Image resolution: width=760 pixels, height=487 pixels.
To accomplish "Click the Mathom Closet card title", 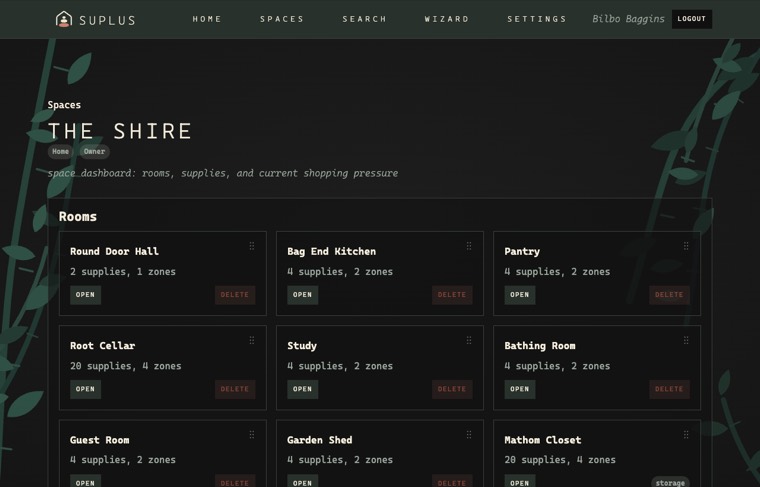I will click(542, 440).
